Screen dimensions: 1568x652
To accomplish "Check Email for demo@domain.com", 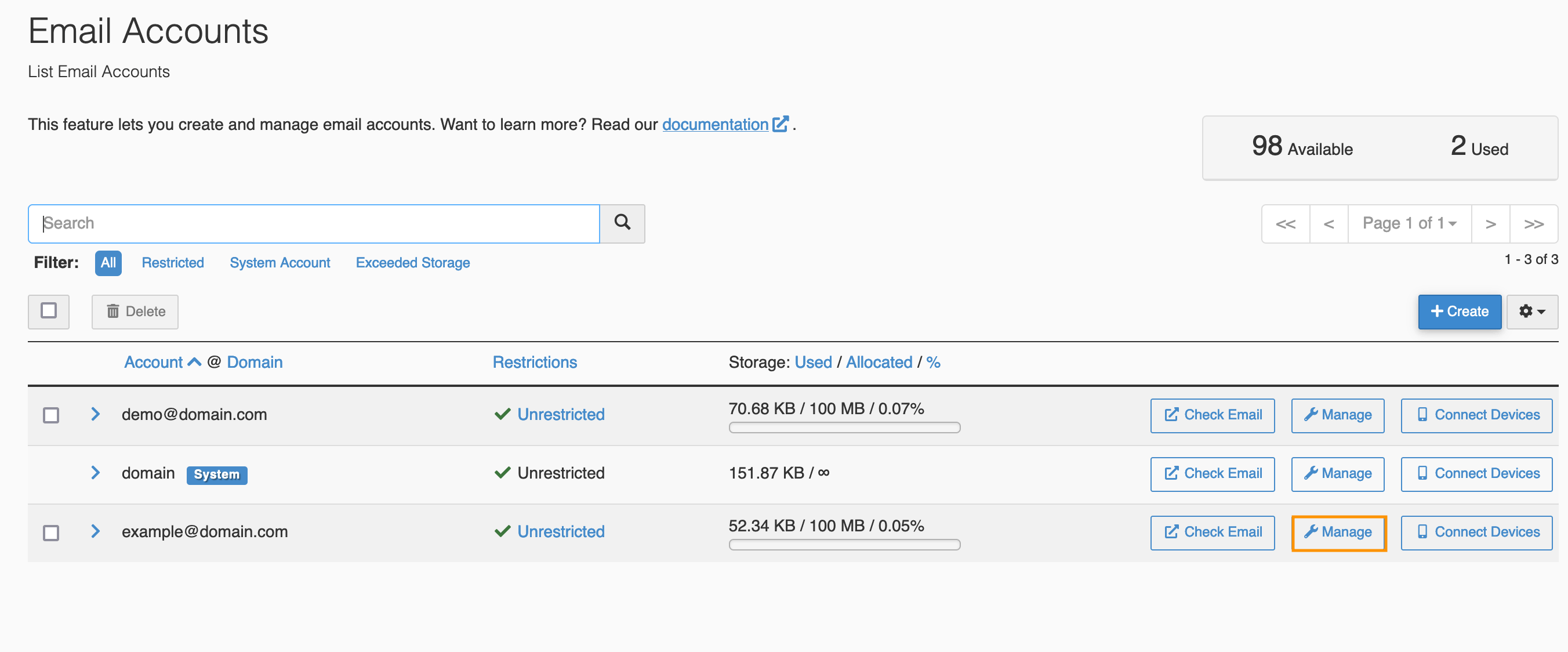I will 1213,415.
